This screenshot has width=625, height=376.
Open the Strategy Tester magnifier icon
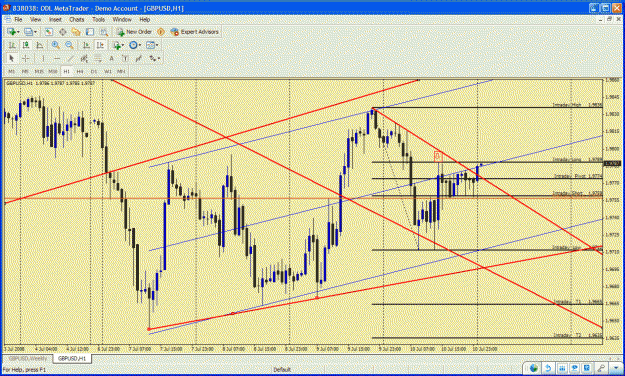pos(104,32)
